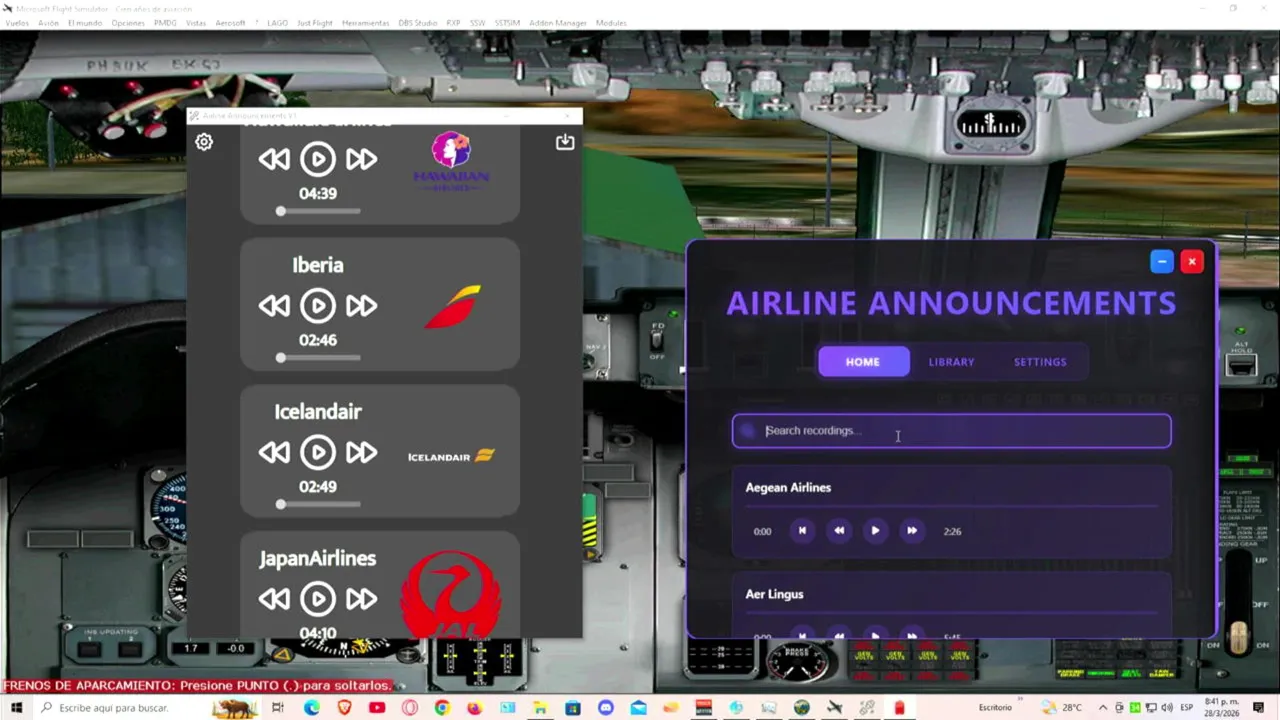1280x720 pixels.
Task: Open Brave browser from the taskbar
Action: point(344,708)
